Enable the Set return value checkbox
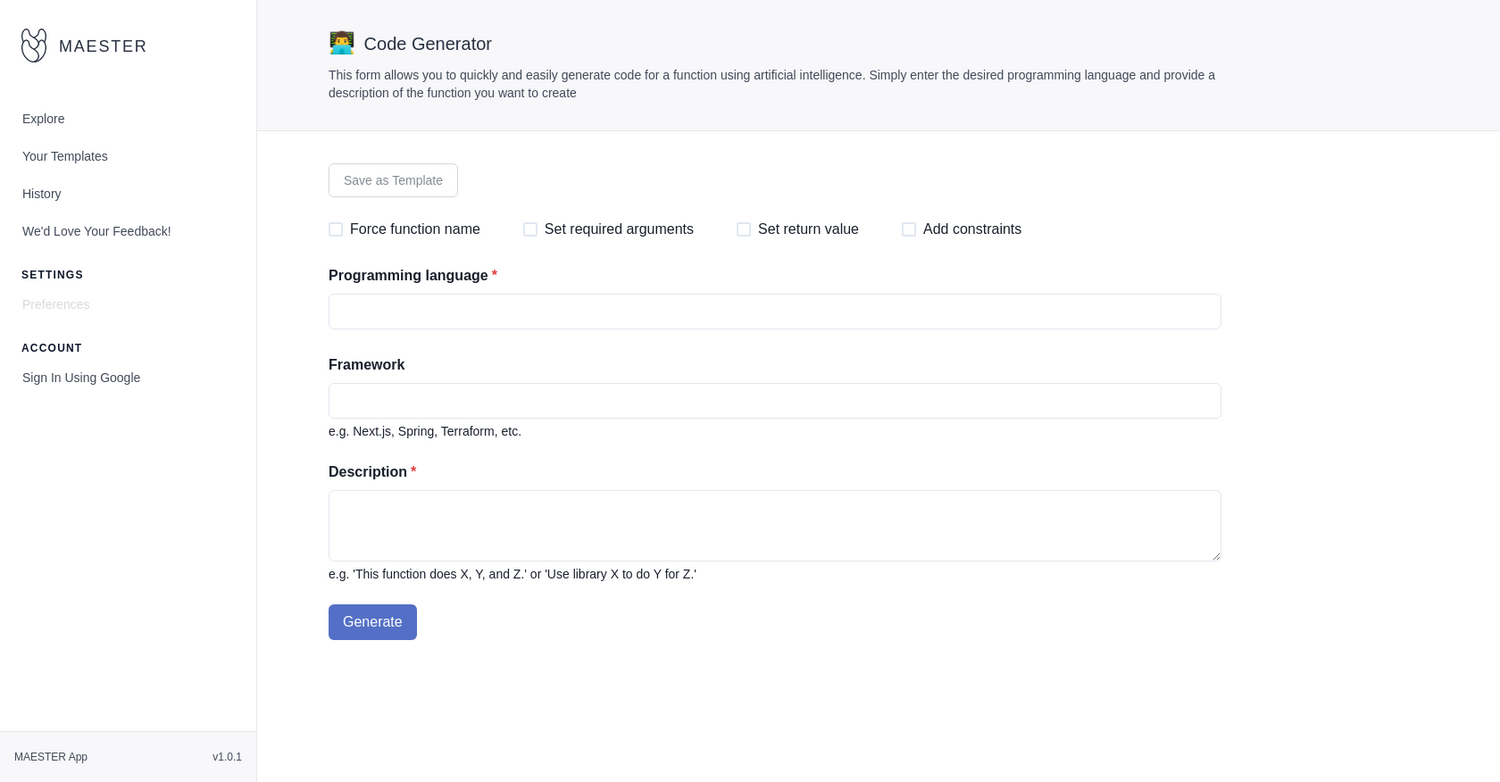Image resolution: width=1500 pixels, height=782 pixels. 744,229
